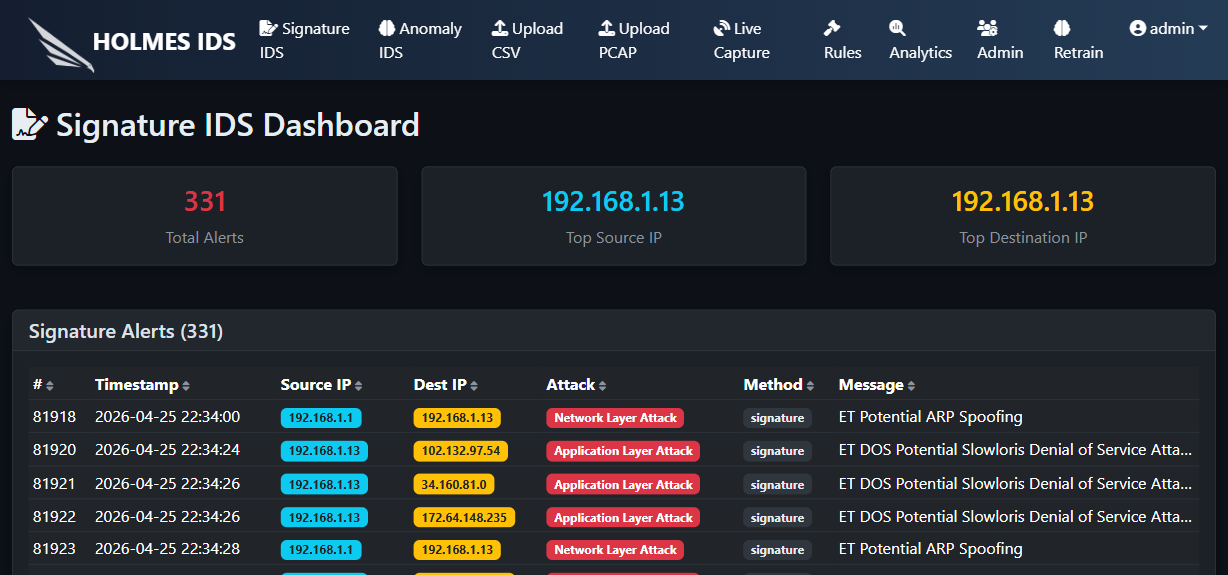Click alert ID 81921
1228x575 pixels.
point(54,484)
